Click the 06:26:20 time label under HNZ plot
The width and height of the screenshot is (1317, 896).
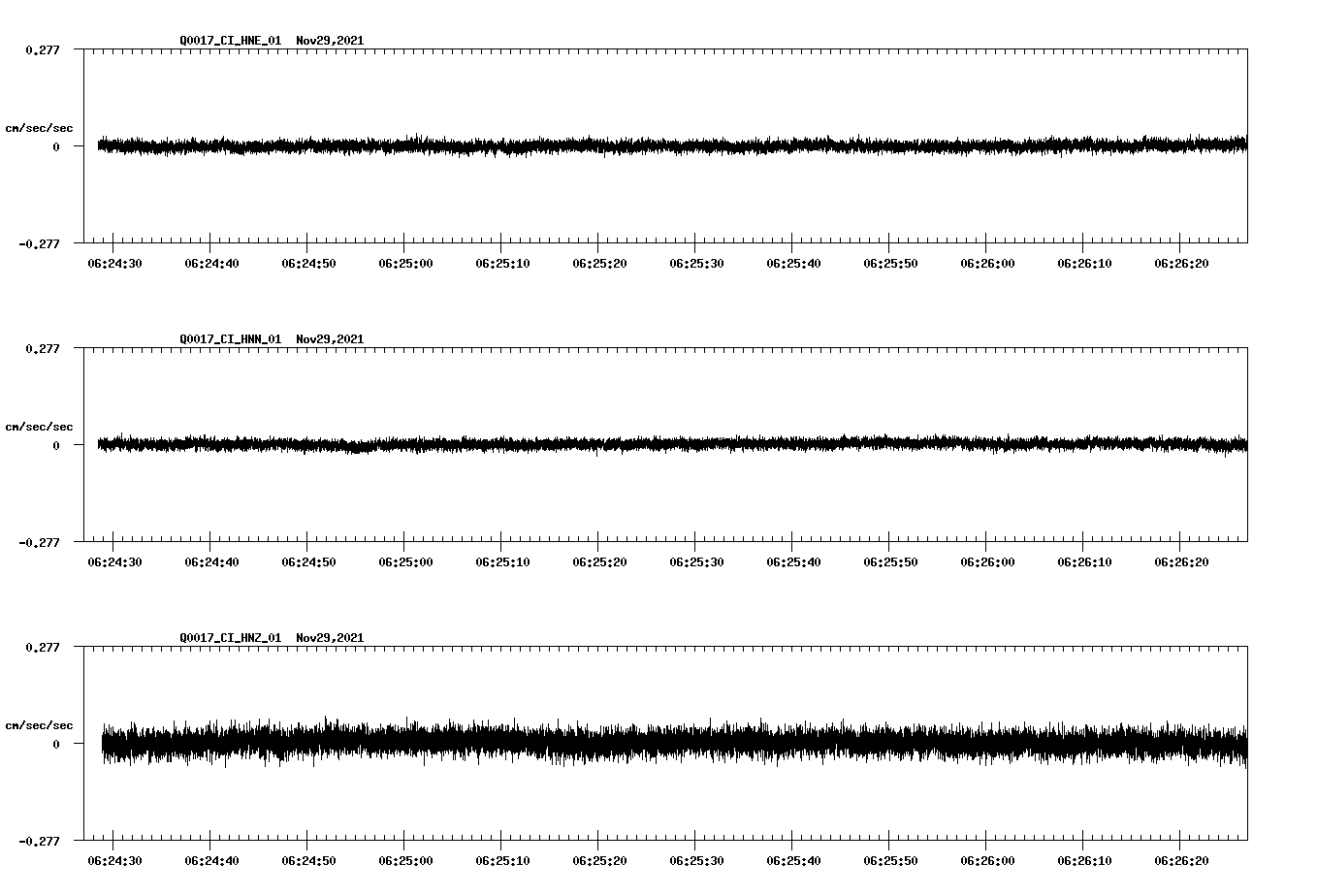(x=1181, y=860)
